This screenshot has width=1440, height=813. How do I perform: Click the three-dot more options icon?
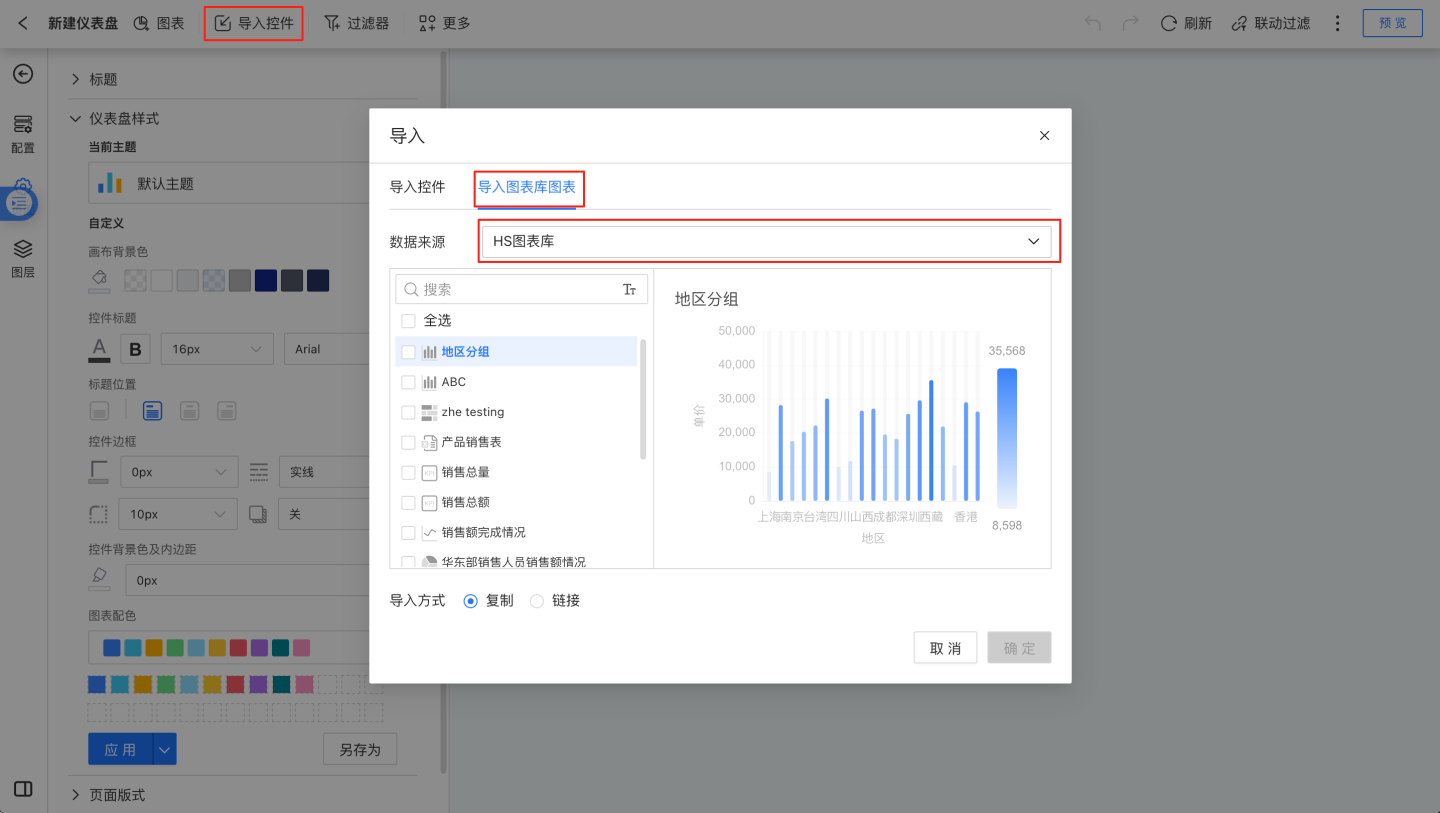[1338, 23]
